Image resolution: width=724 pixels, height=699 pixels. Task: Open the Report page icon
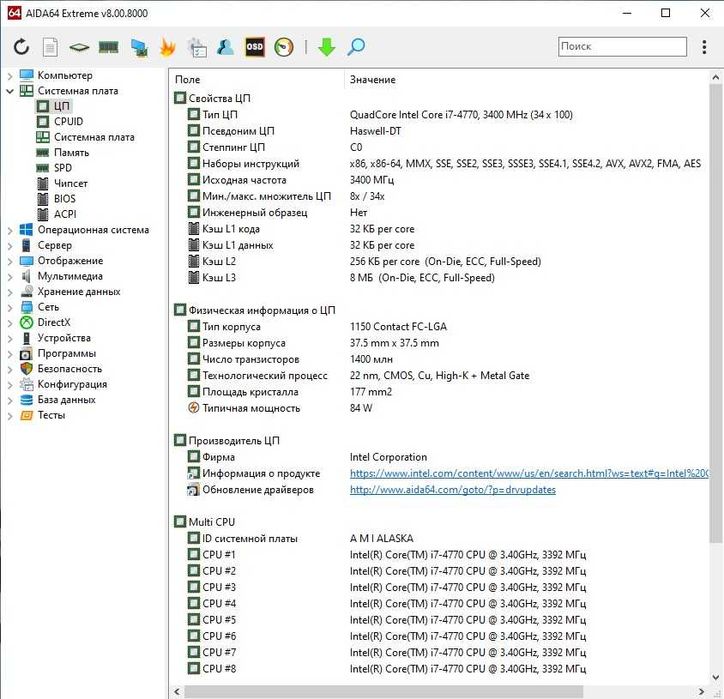(50, 47)
